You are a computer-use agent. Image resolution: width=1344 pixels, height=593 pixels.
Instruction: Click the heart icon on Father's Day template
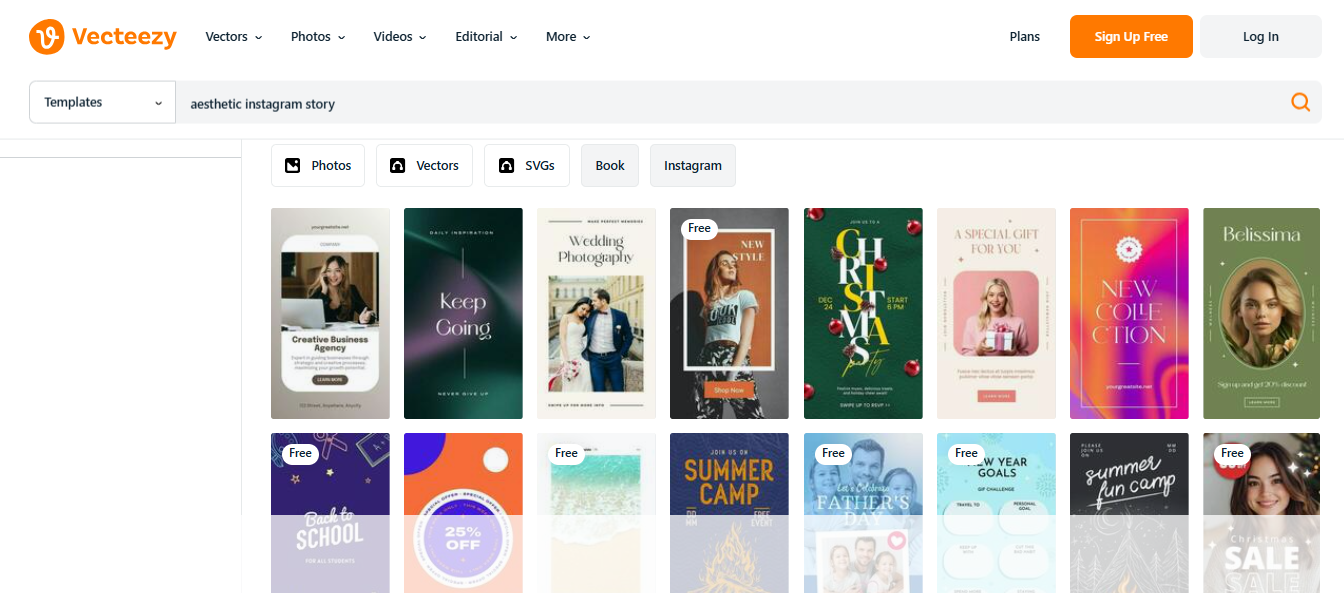(x=896, y=540)
